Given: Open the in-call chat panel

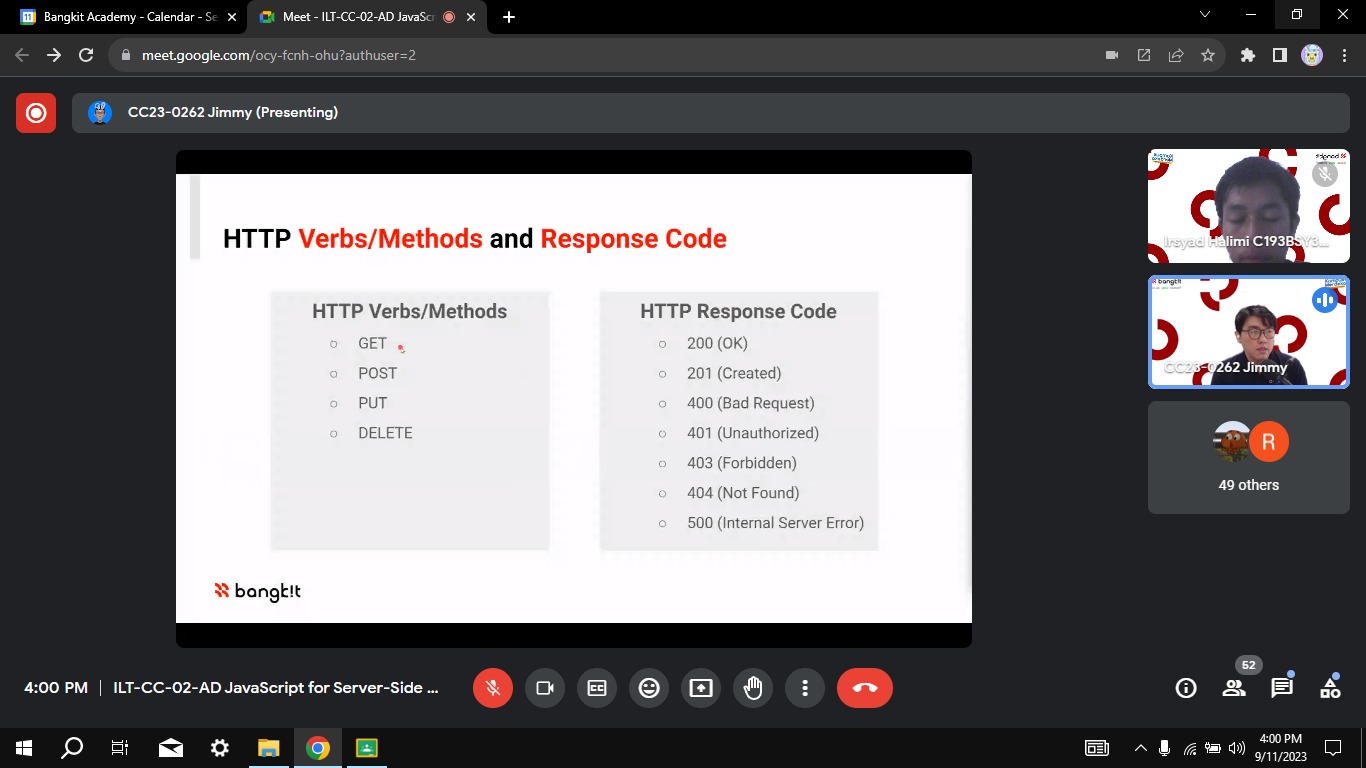Looking at the screenshot, I should pyautogui.click(x=1282, y=688).
